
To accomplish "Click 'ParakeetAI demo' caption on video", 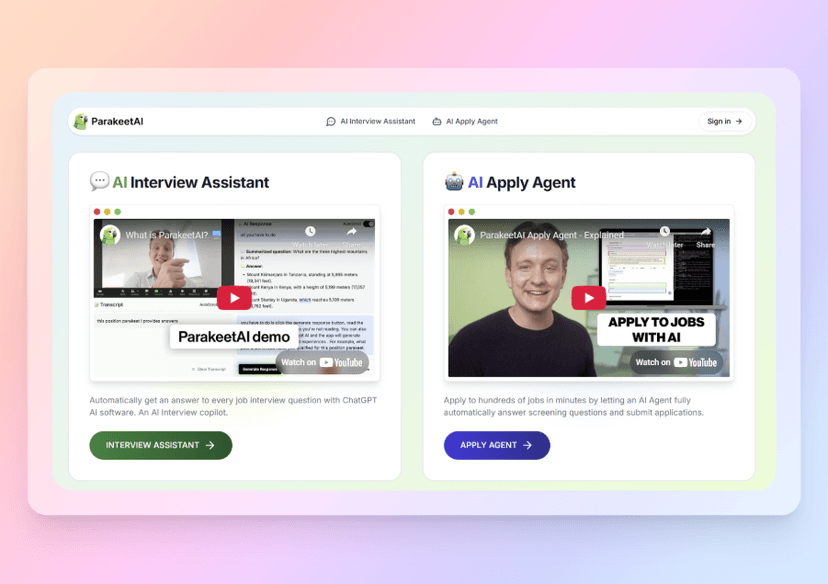I will click(x=234, y=337).
